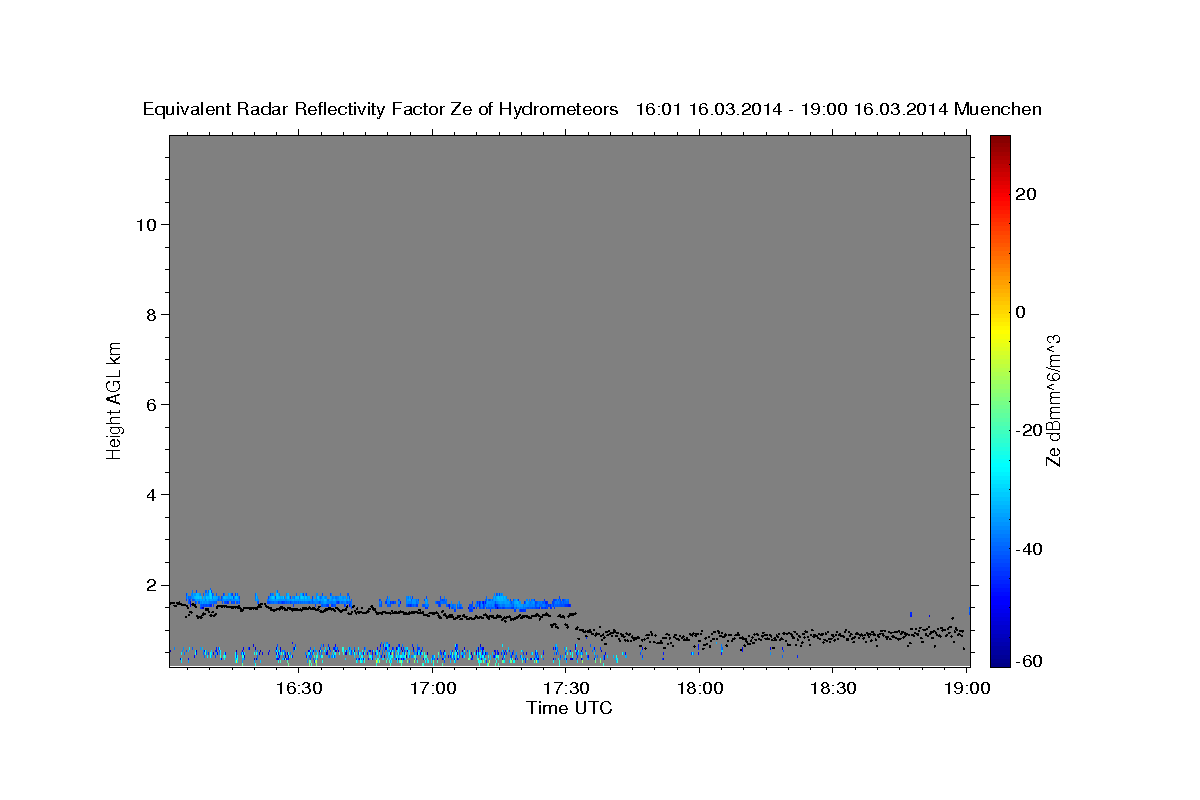
Task: Click the 18:00 time tick label
Action: pos(700,688)
